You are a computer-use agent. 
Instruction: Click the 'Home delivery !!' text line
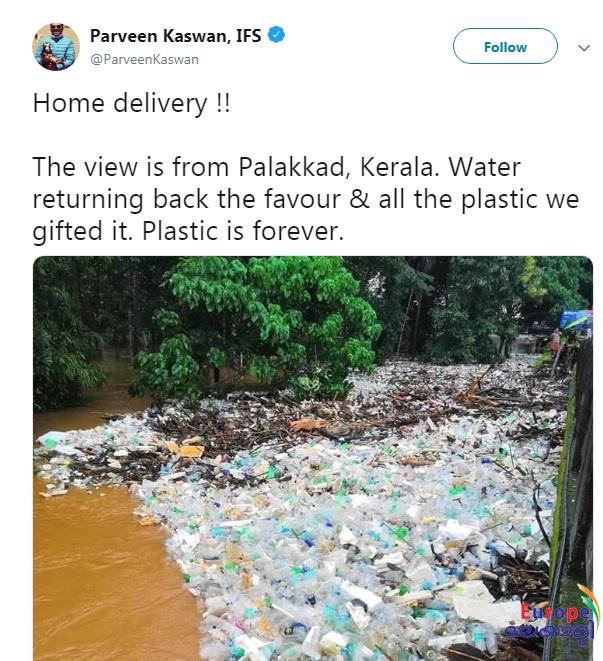tap(132, 103)
